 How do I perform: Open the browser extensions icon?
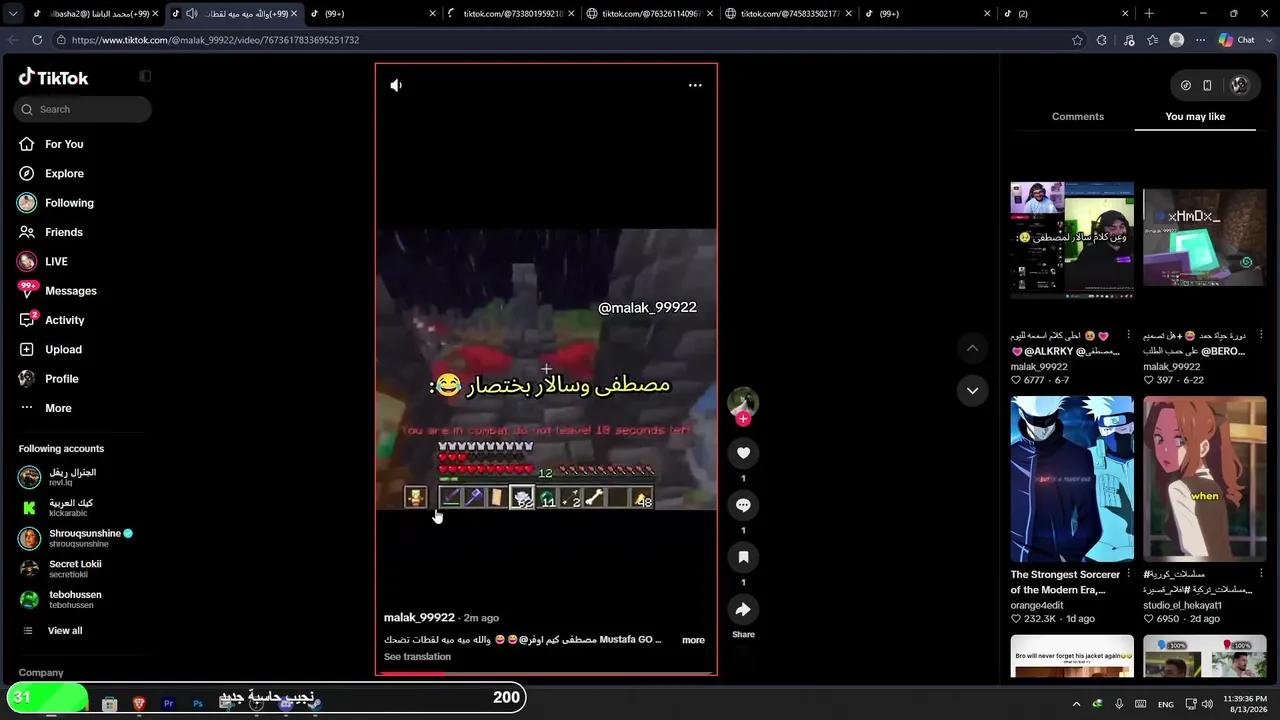(x=1102, y=40)
